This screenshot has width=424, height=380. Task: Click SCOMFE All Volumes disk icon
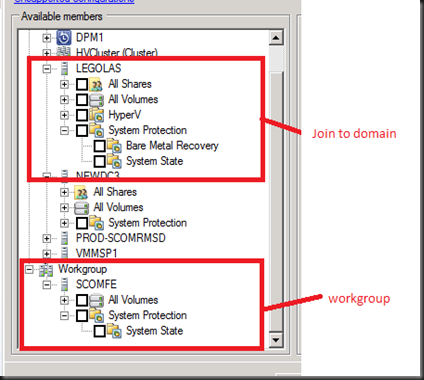[x=96, y=300]
